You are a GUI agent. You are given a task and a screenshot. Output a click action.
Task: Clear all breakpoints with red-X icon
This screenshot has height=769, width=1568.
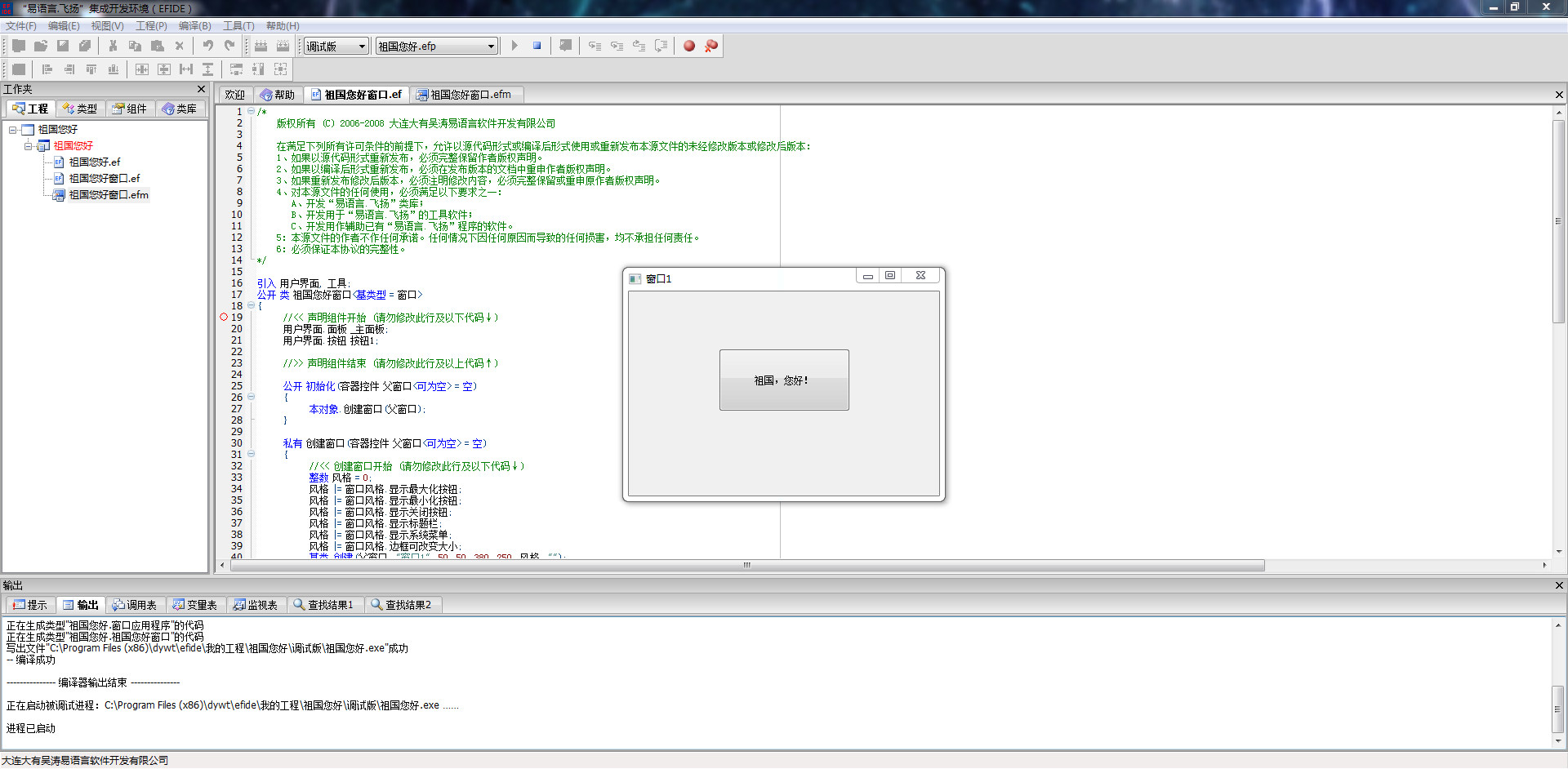(x=711, y=46)
